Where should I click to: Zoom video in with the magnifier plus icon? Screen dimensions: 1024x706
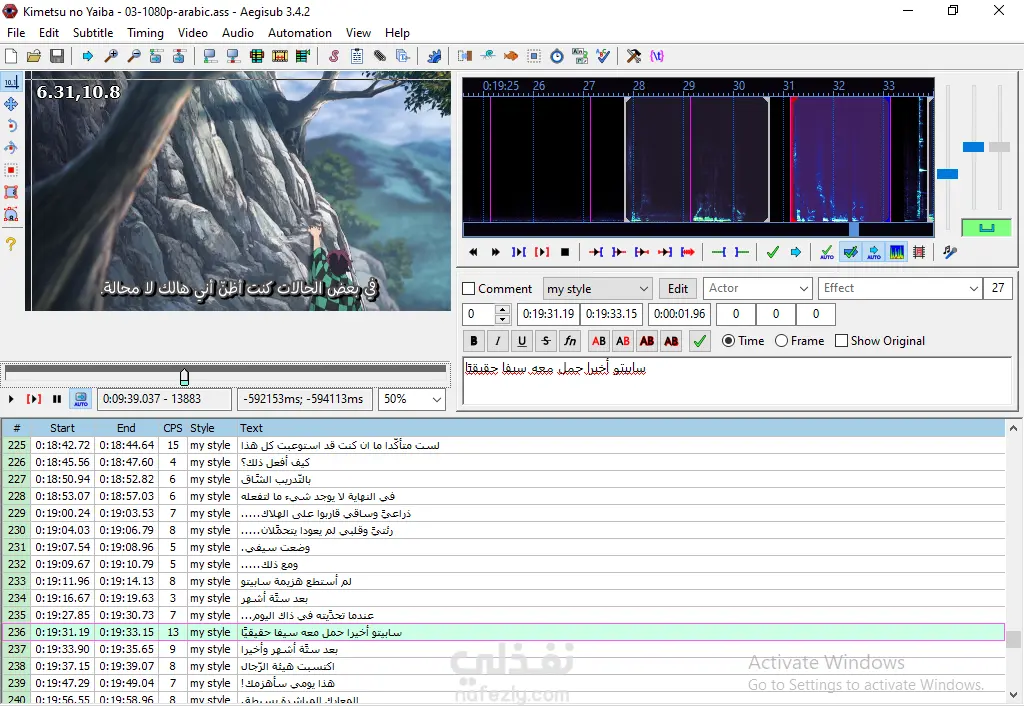(111, 56)
